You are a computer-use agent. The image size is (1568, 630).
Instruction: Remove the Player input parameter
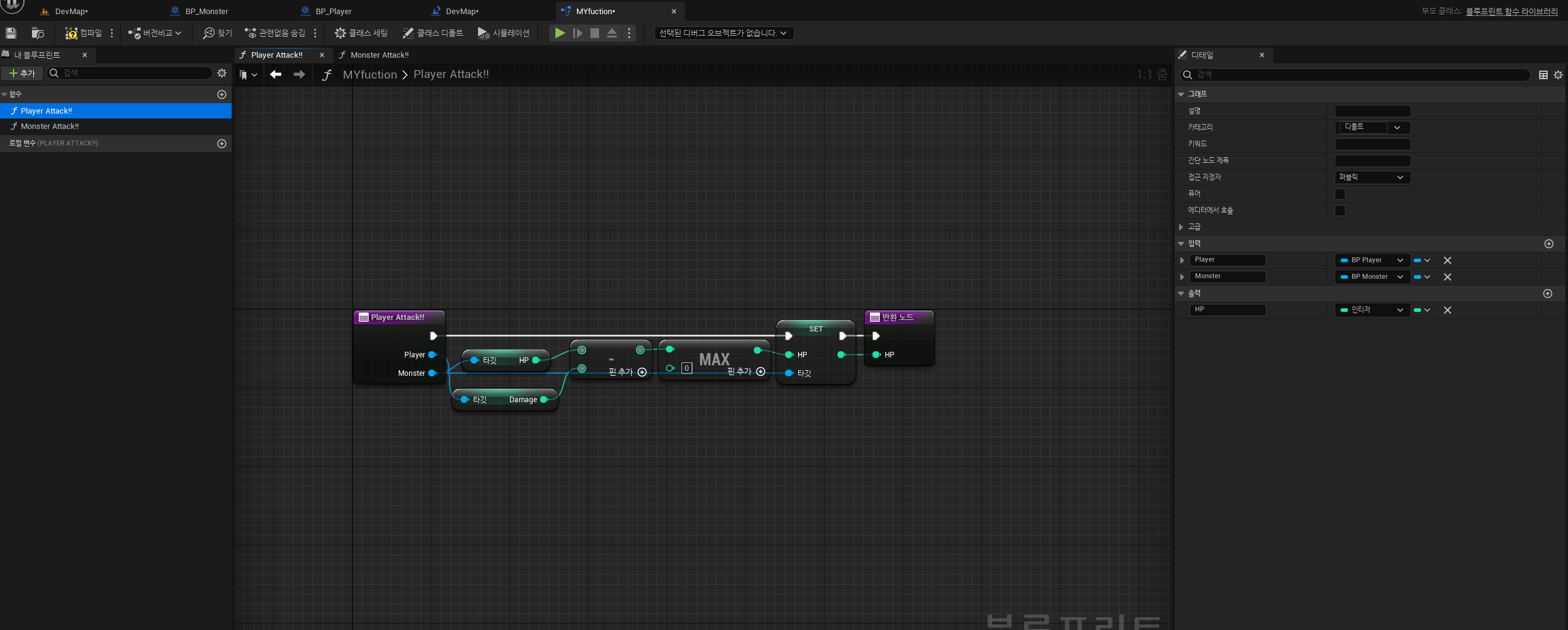coord(1448,260)
